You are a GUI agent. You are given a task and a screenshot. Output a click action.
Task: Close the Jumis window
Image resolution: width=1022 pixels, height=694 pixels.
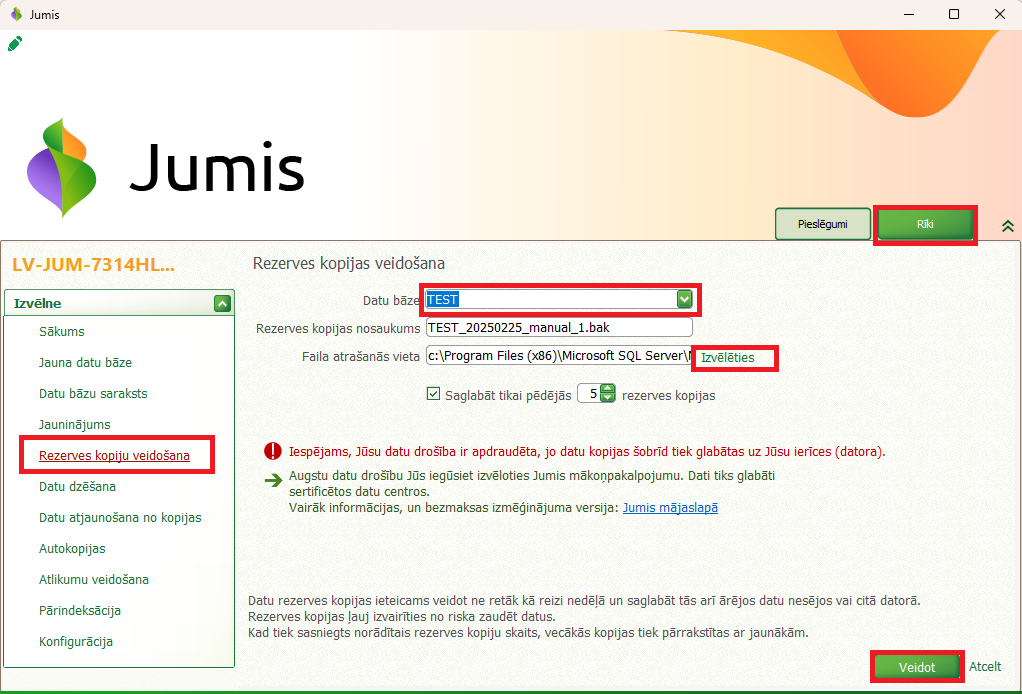pyautogui.click(x=1000, y=14)
